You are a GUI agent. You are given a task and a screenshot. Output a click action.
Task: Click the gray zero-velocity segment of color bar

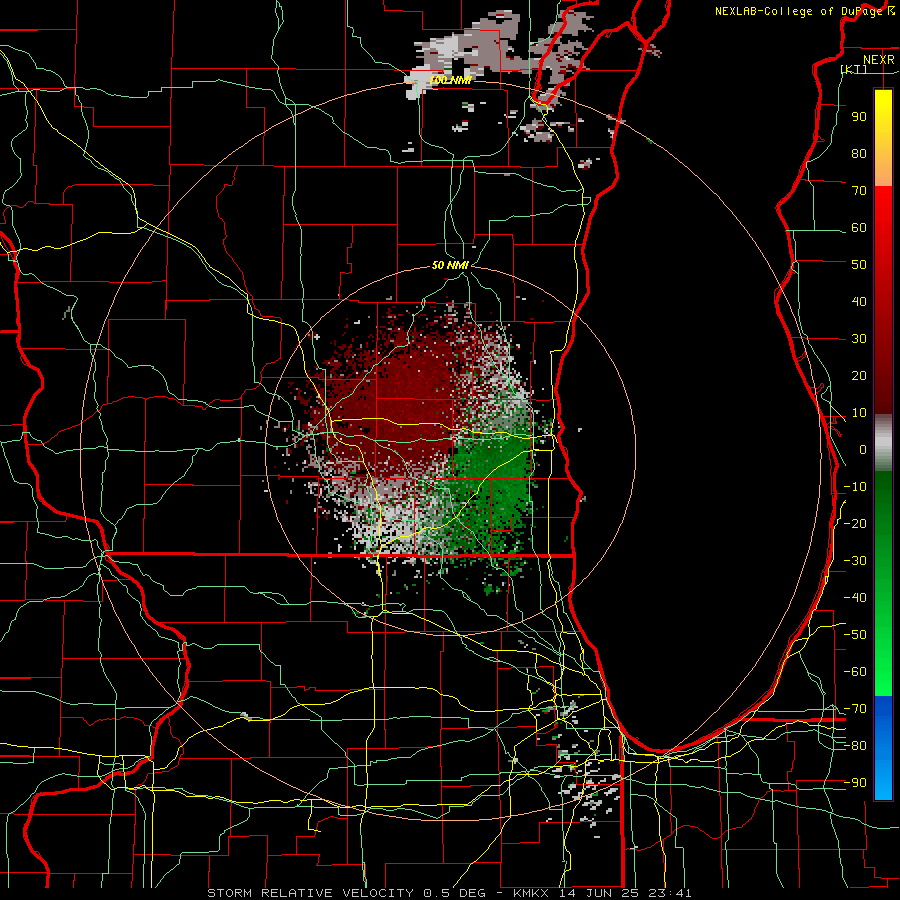[883, 442]
